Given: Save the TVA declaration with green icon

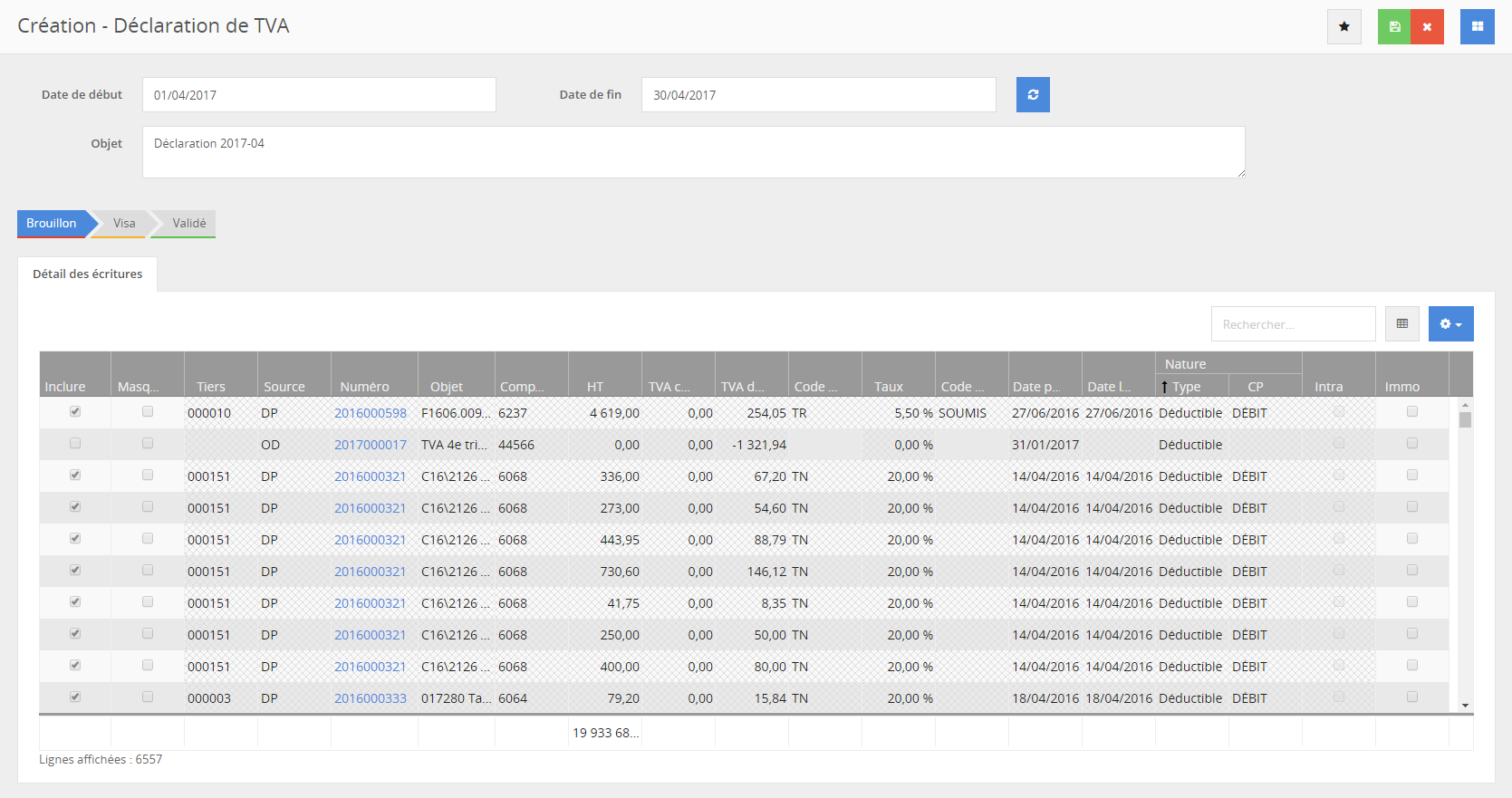Looking at the screenshot, I should (1394, 27).
